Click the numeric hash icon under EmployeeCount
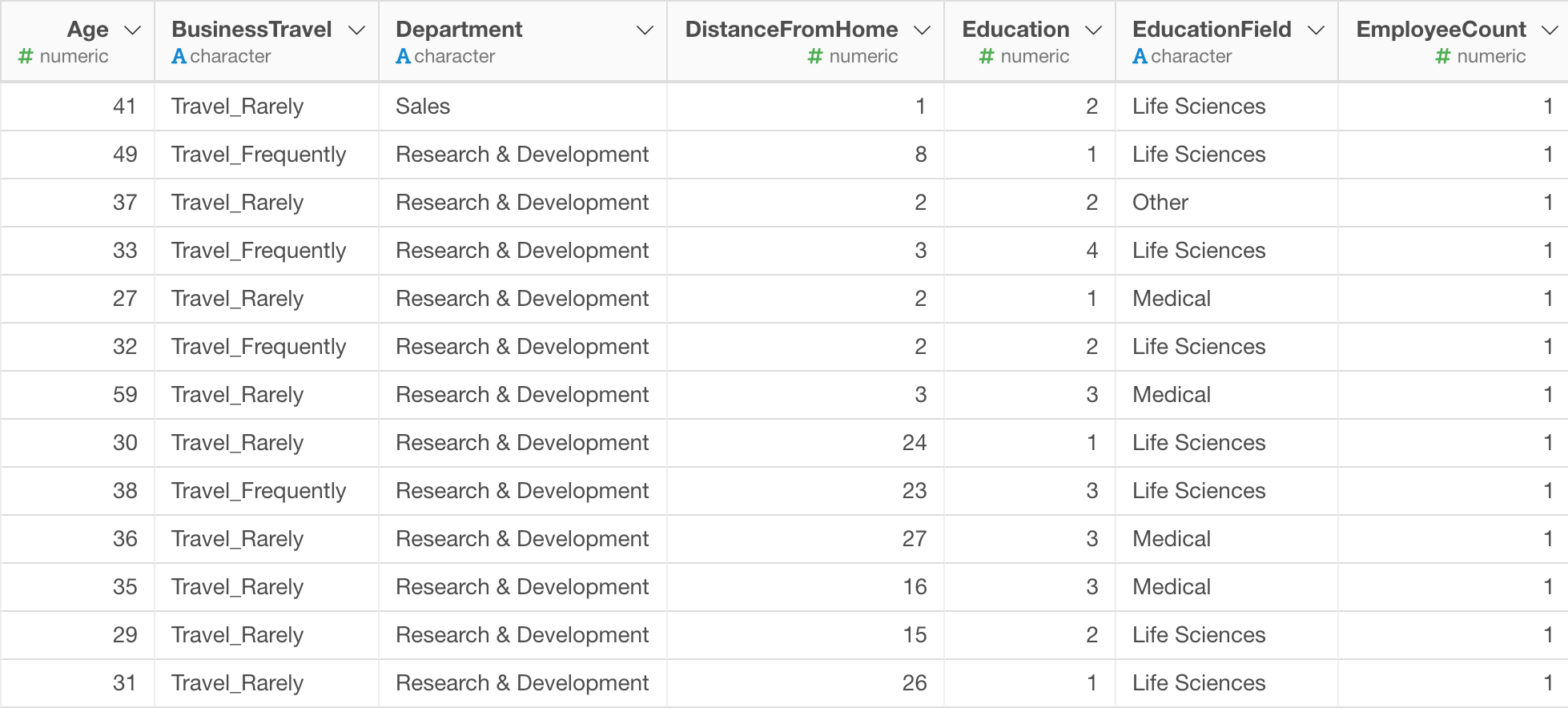The width and height of the screenshot is (1568, 708). point(1443,56)
